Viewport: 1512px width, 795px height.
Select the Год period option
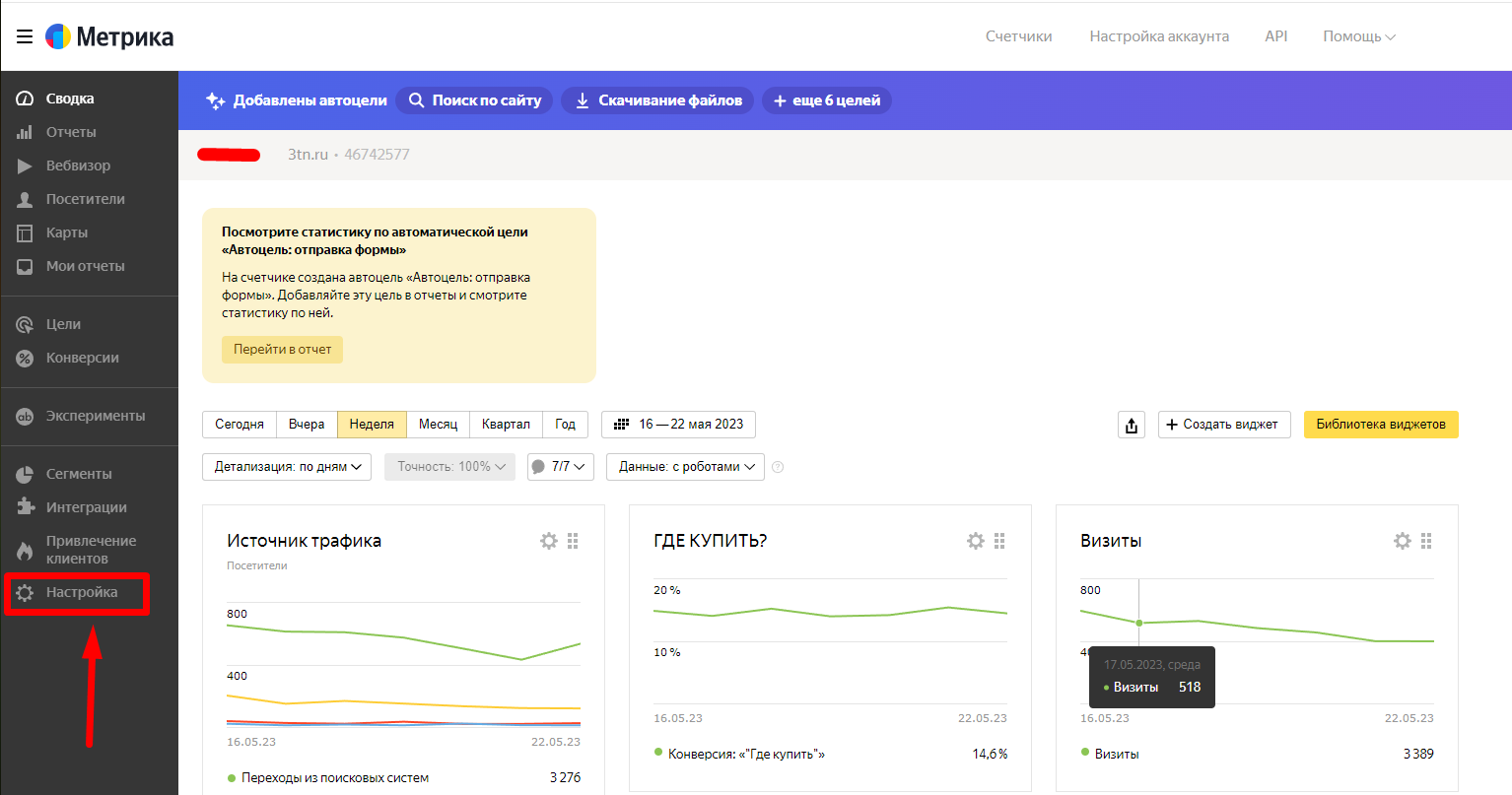point(565,425)
